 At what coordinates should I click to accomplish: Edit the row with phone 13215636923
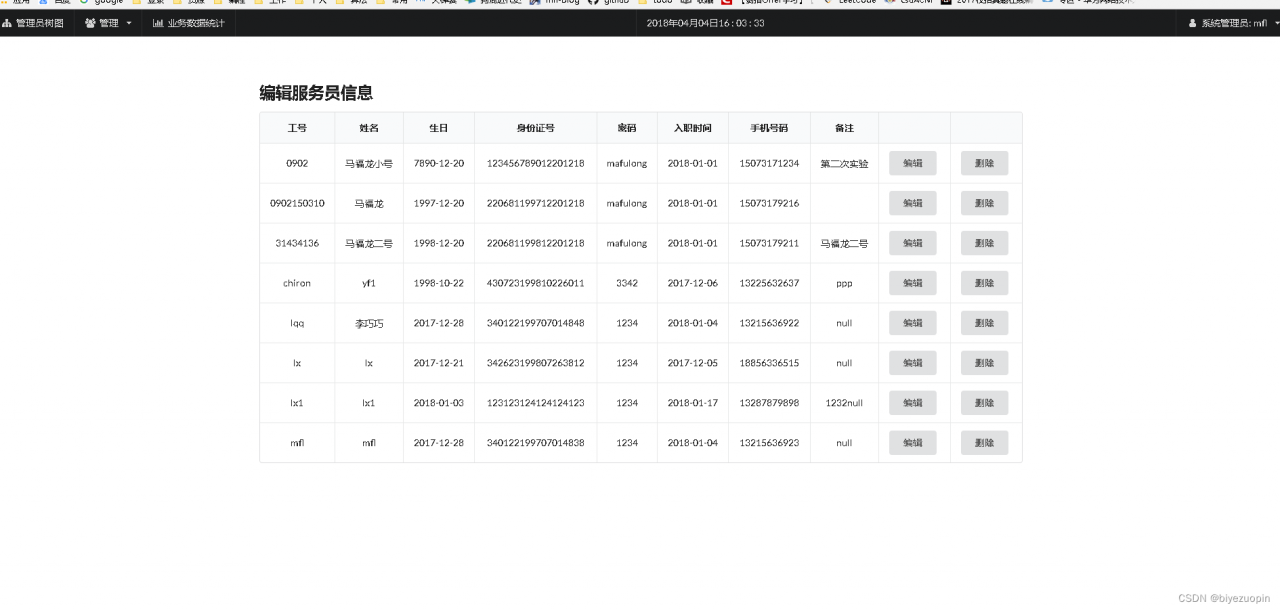pos(913,443)
